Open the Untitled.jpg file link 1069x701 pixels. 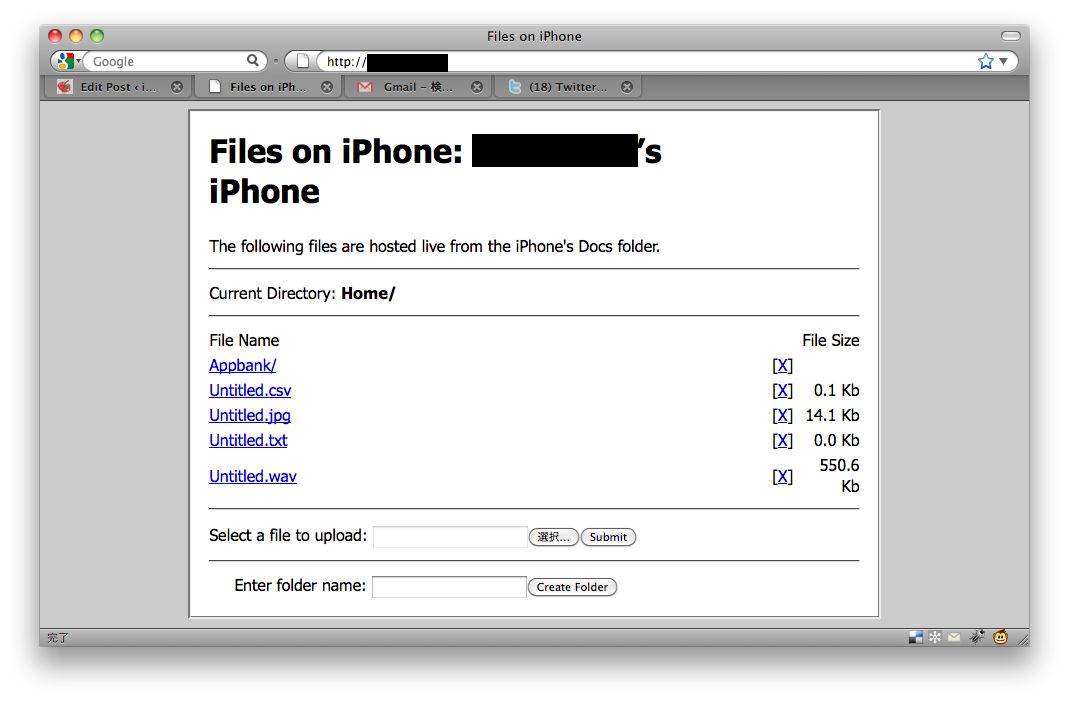tap(250, 416)
